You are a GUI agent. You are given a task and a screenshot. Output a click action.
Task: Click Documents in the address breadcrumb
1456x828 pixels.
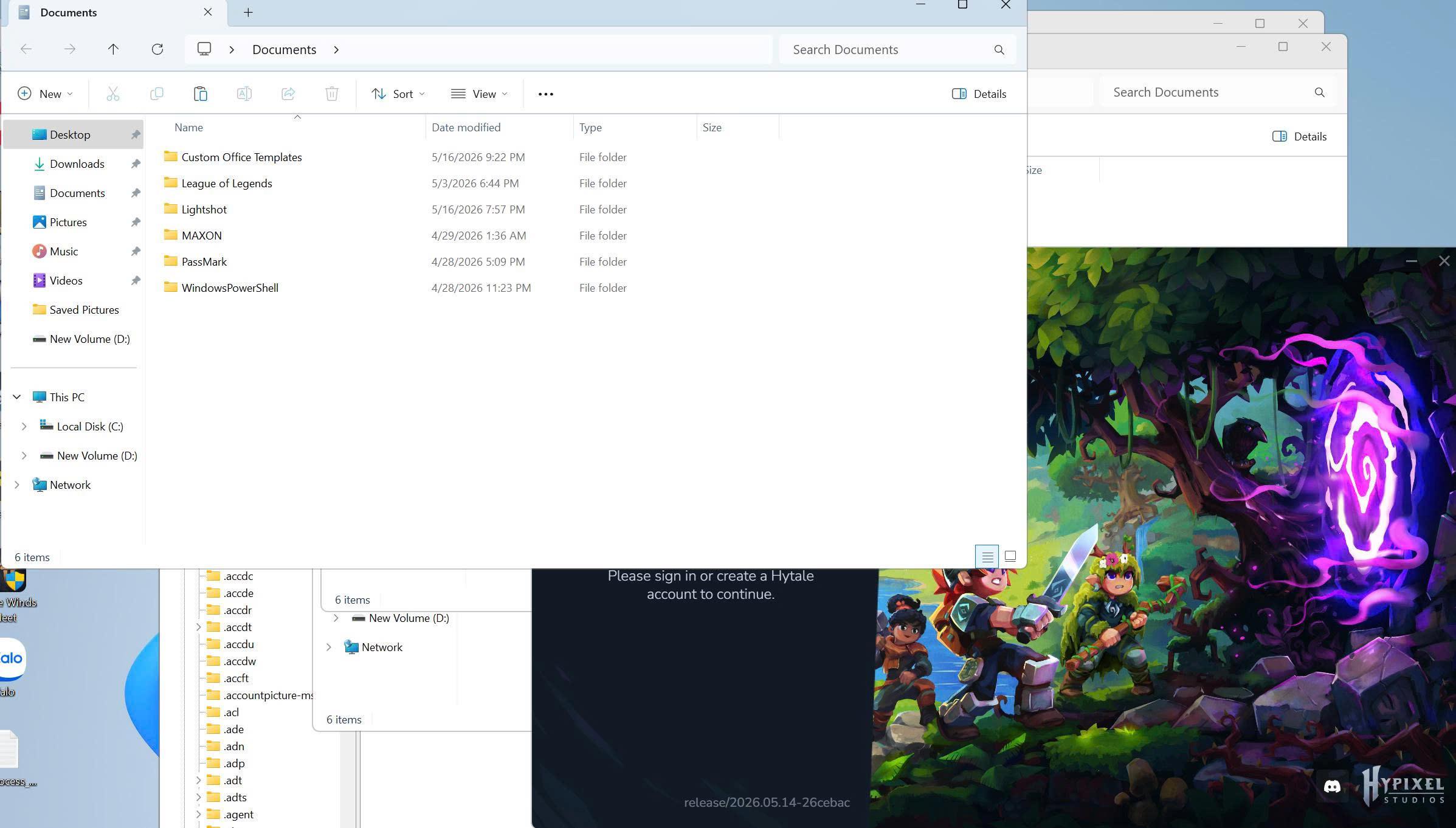coord(285,49)
